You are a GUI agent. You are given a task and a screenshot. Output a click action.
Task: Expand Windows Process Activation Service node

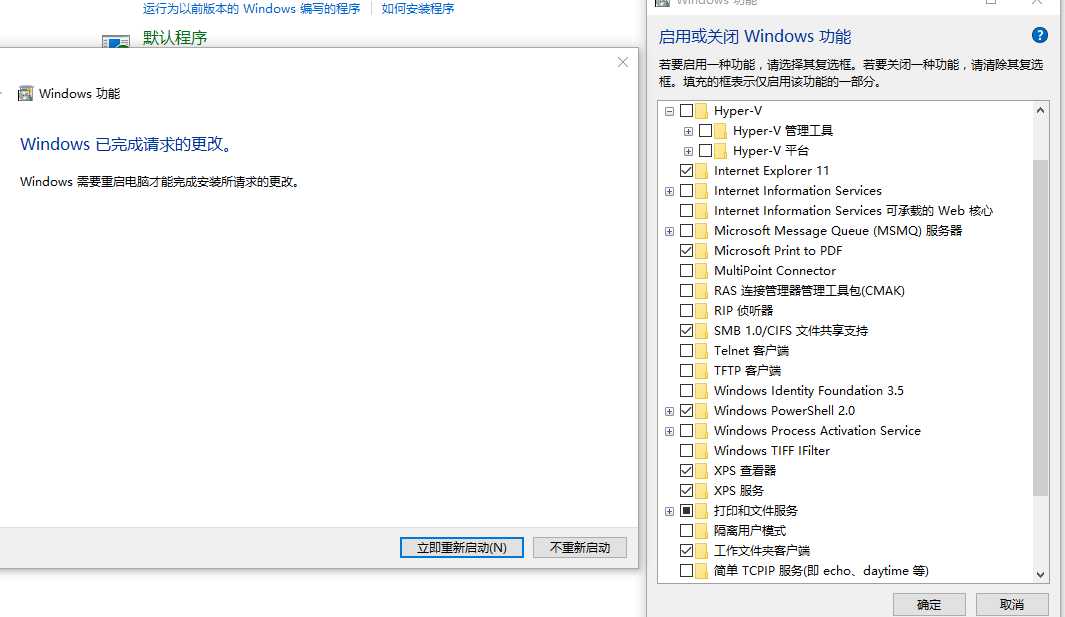(670, 431)
